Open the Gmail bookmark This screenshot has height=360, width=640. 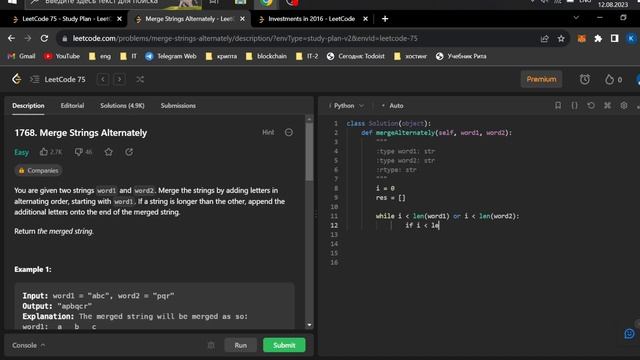pos(22,56)
